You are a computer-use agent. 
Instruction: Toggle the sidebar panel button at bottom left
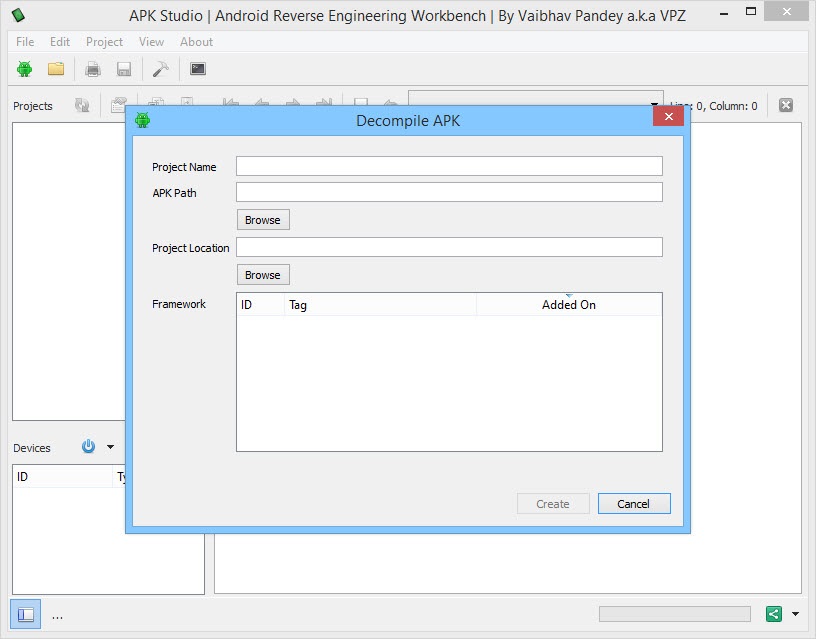point(26,614)
